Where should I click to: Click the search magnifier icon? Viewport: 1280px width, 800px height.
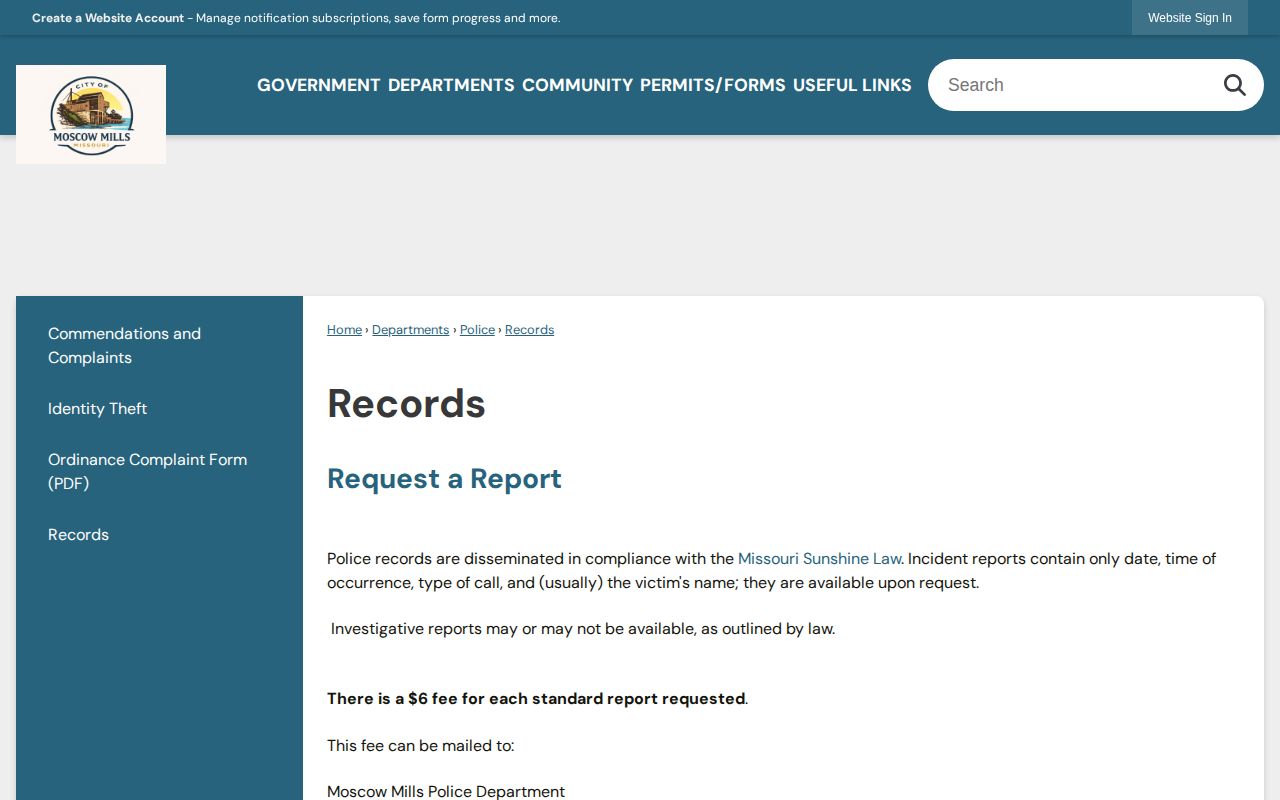coord(1235,85)
